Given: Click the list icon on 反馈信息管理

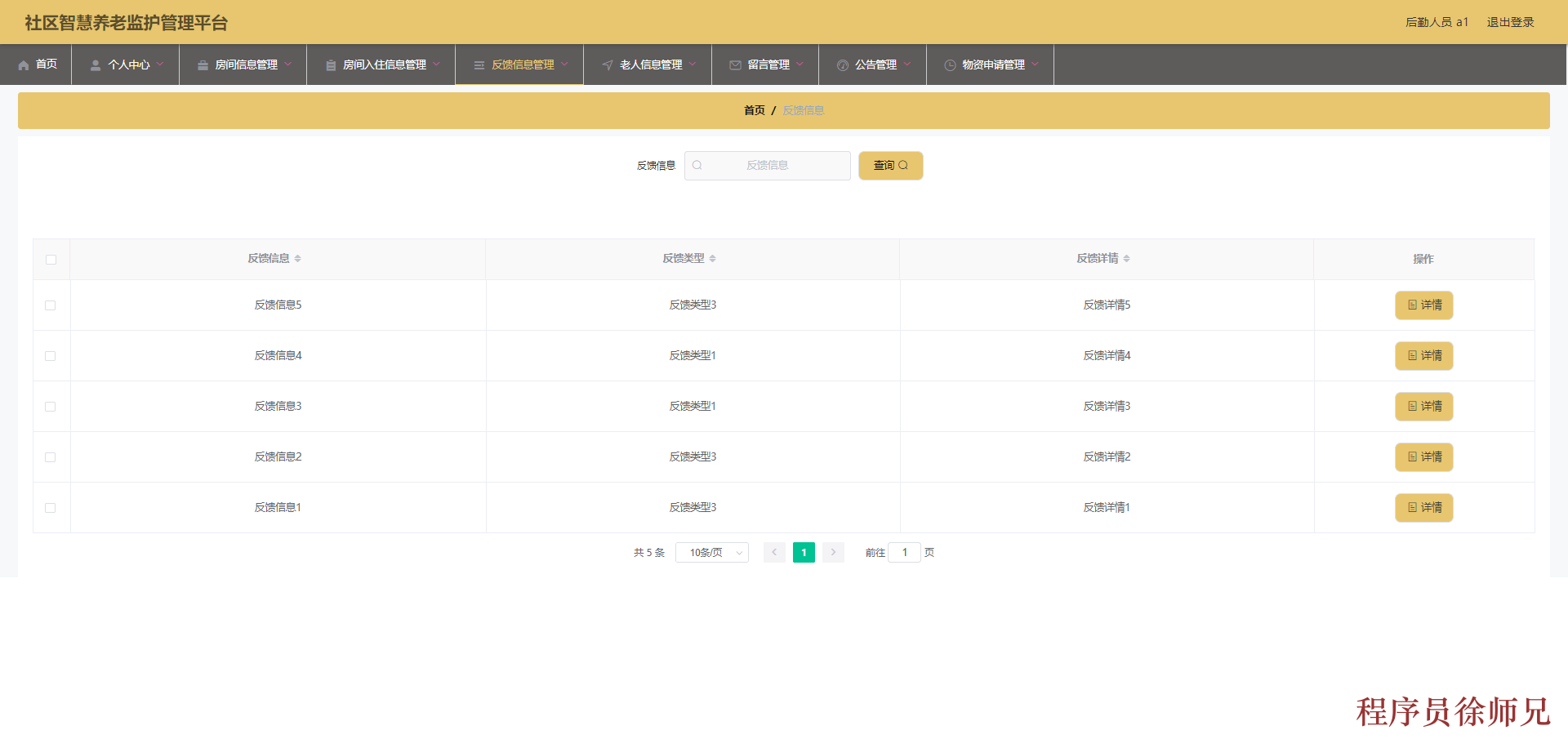Looking at the screenshot, I should pyautogui.click(x=479, y=65).
